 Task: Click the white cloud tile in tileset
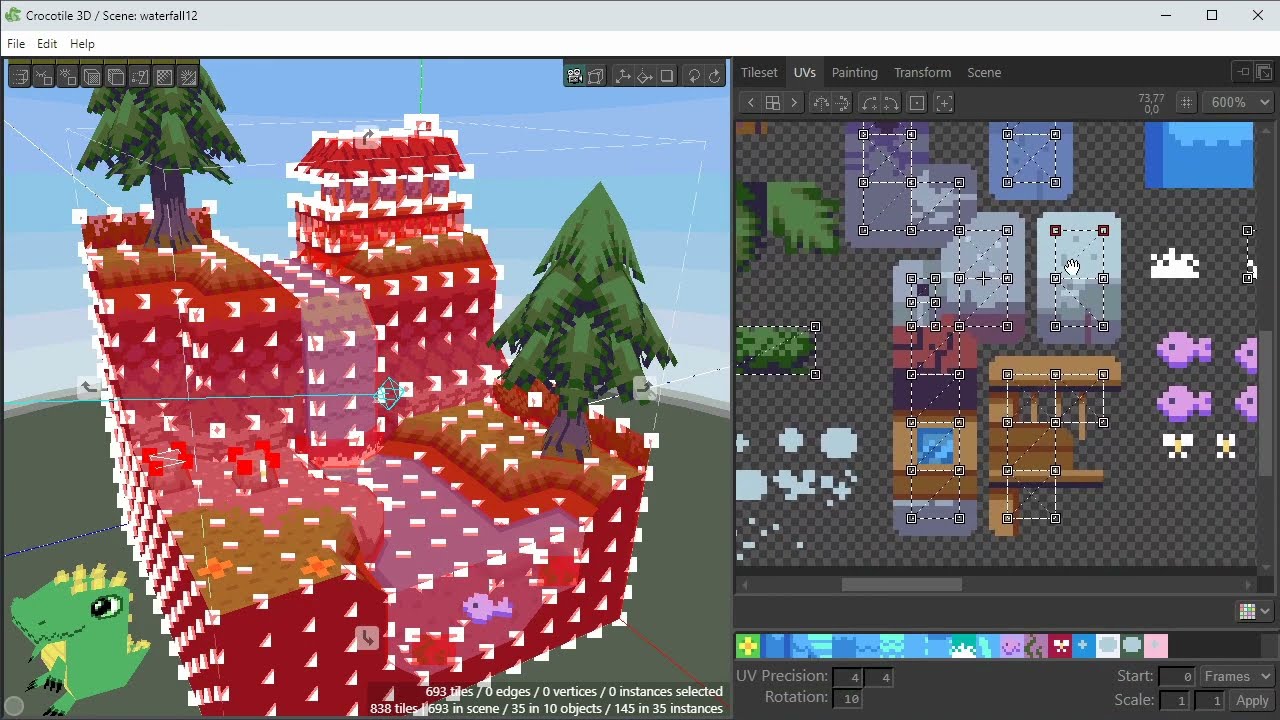(x=1175, y=264)
